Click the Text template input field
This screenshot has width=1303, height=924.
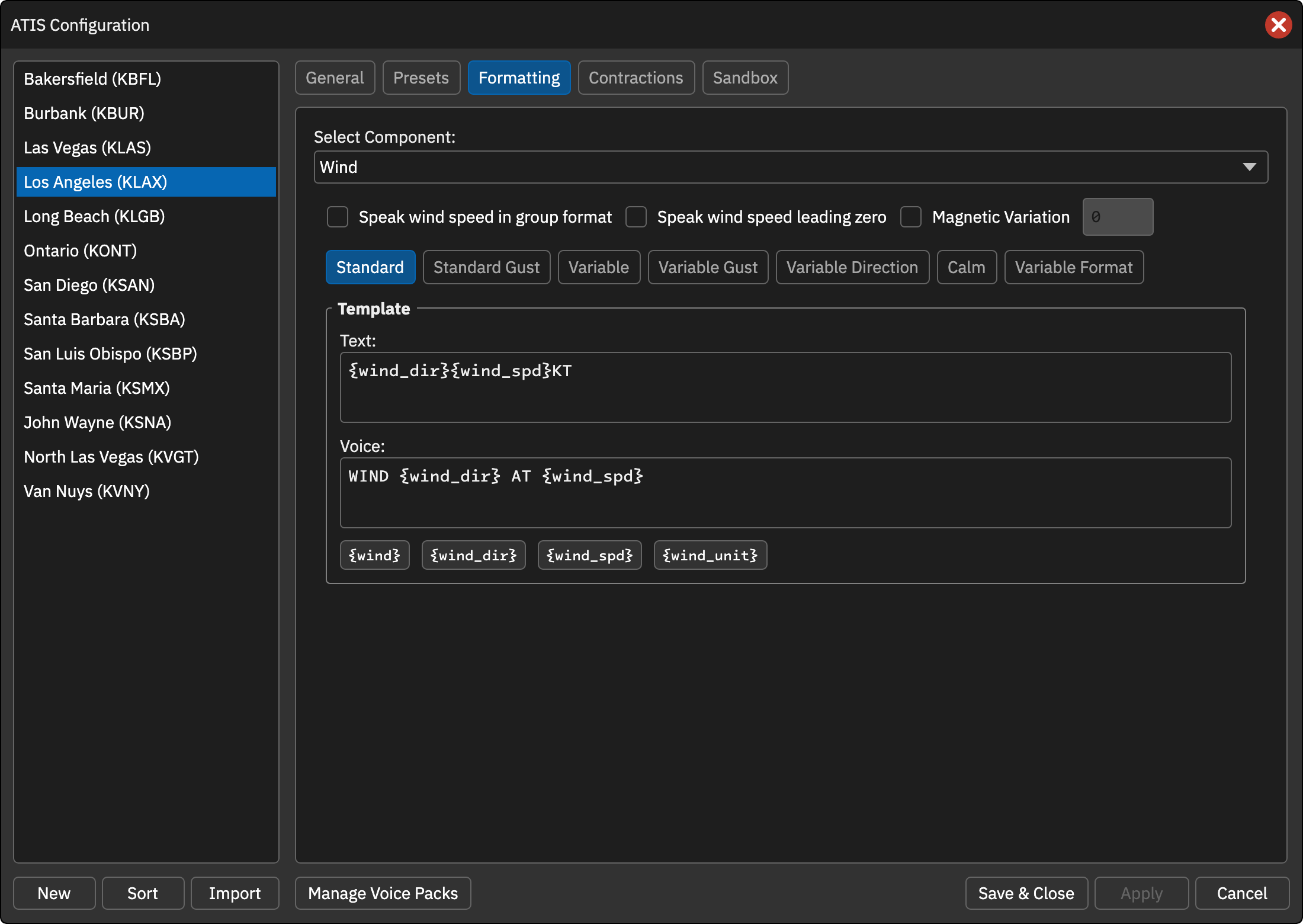pyautogui.click(x=785, y=387)
